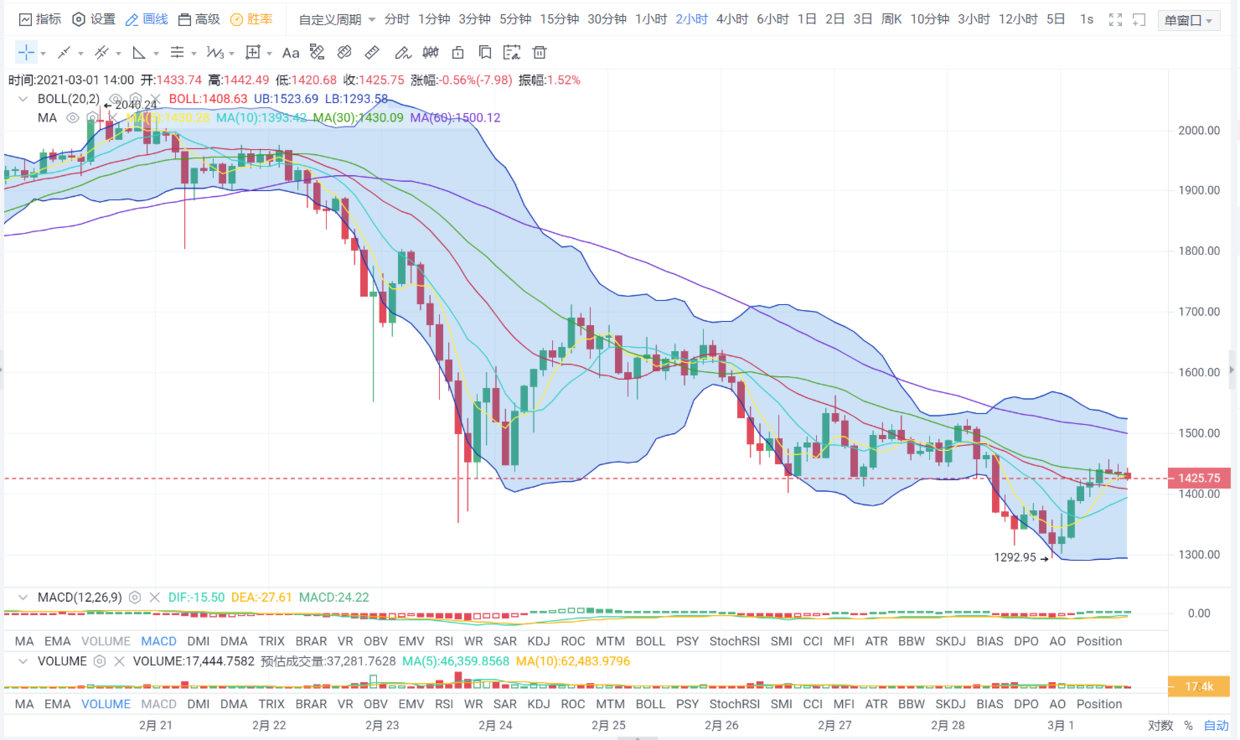Open MACD indicator settings gear
Viewport: 1240px width, 740px height.
tap(135, 598)
